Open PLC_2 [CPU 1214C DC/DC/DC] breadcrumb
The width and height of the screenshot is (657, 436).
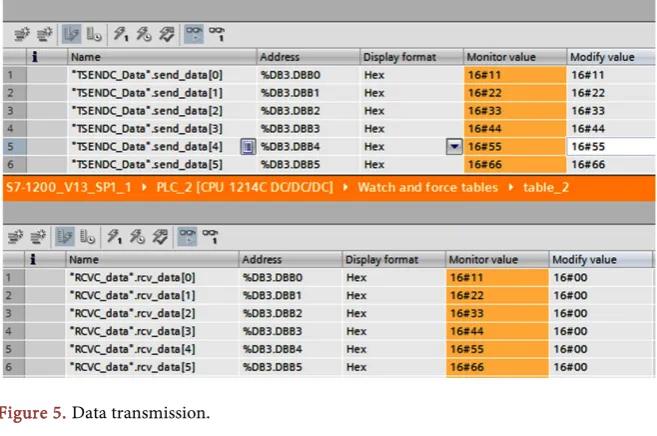click(245, 187)
